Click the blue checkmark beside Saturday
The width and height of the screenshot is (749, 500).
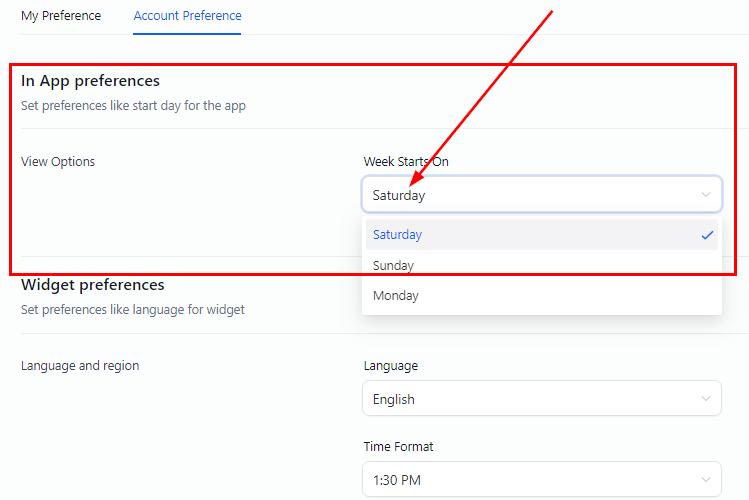[x=707, y=235]
